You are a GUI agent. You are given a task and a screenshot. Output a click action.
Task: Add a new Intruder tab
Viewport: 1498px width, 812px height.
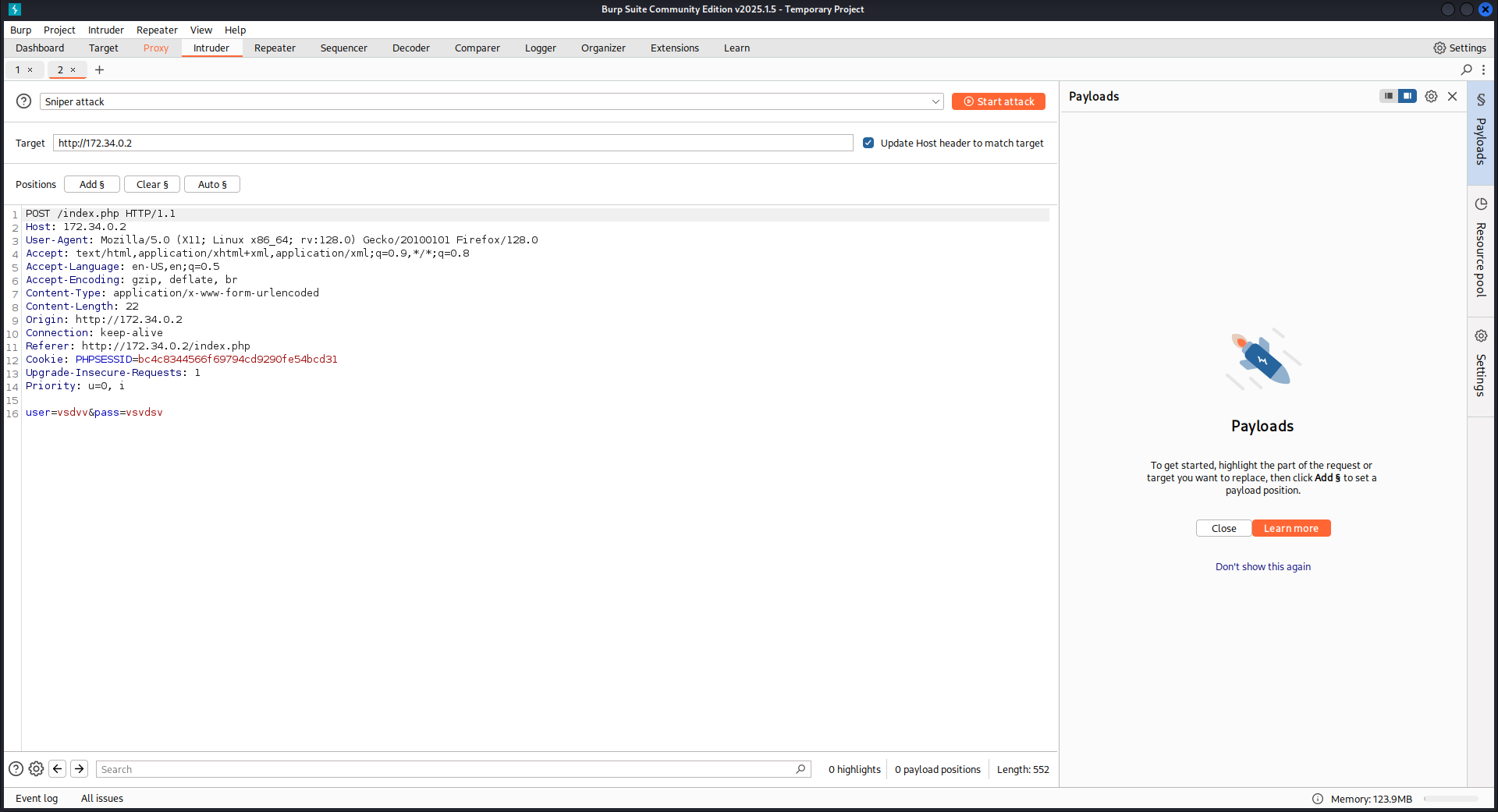coord(99,70)
